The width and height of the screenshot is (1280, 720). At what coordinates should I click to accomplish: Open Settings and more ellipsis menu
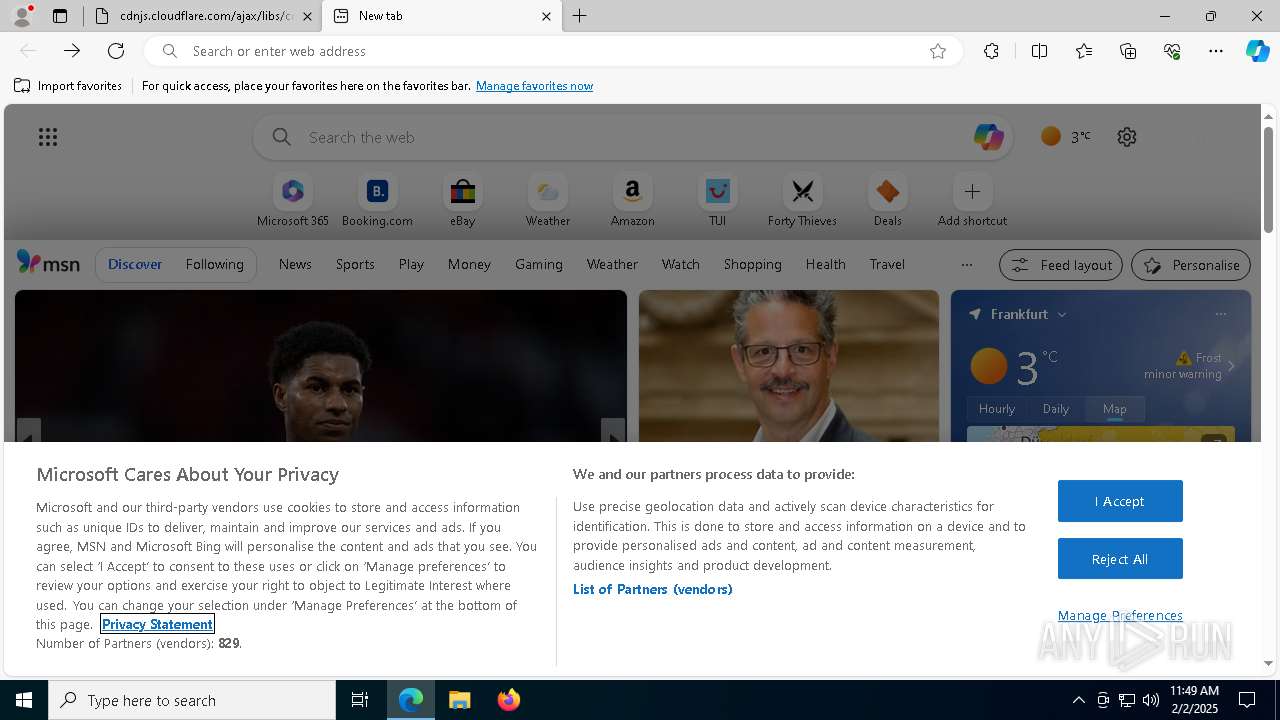pyautogui.click(x=1216, y=51)
